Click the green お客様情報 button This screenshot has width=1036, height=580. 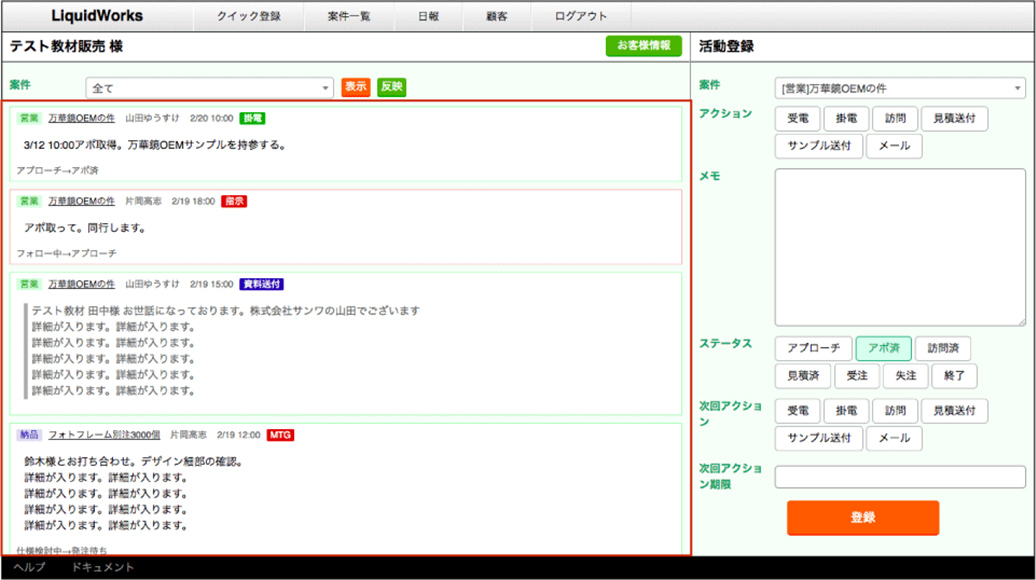(x=643, y=46)
